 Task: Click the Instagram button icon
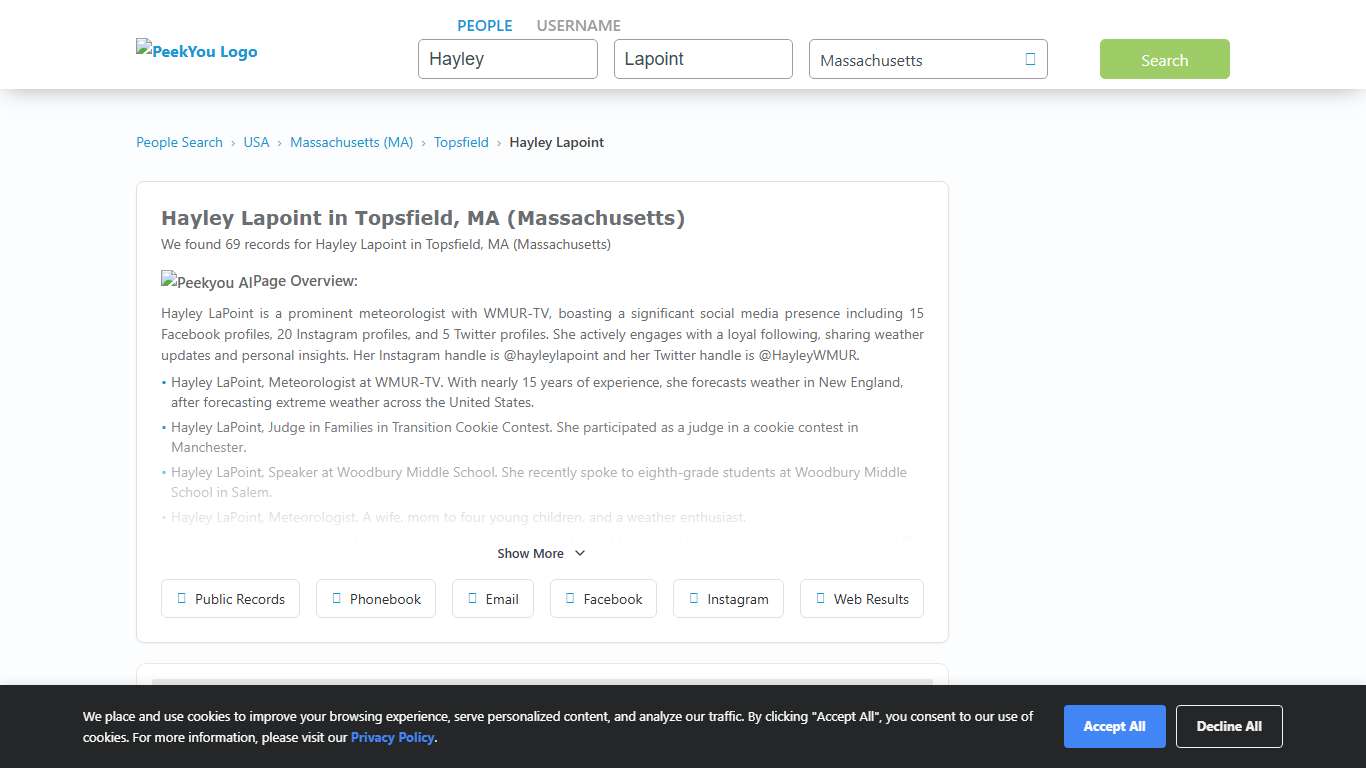click(x=693, y=598)
